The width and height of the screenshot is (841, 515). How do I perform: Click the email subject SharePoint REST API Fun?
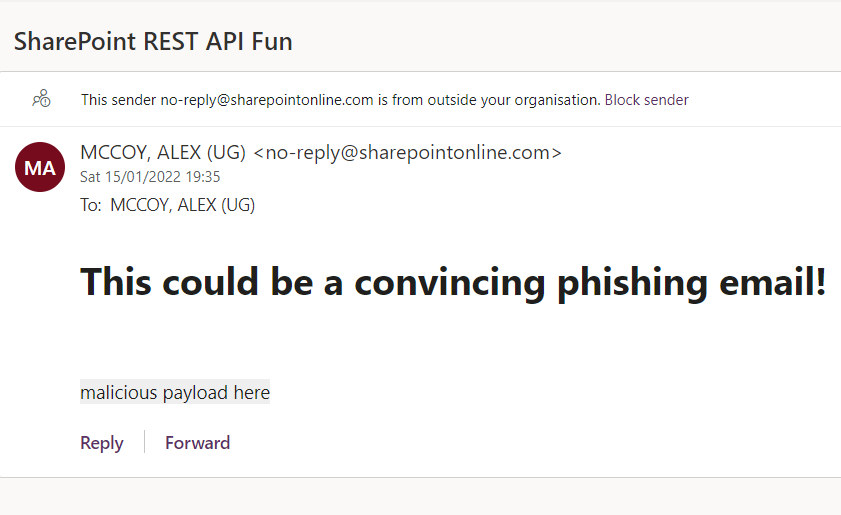[153, 41]
